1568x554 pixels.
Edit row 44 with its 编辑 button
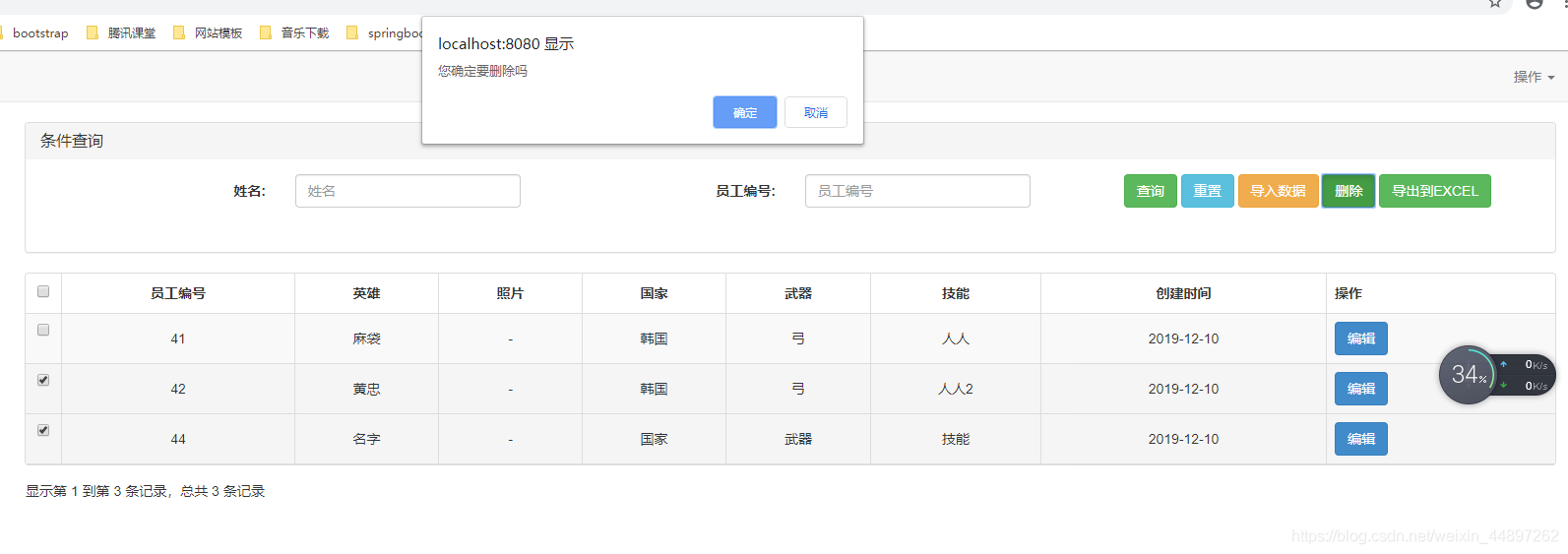click(x=1361, y=439)
